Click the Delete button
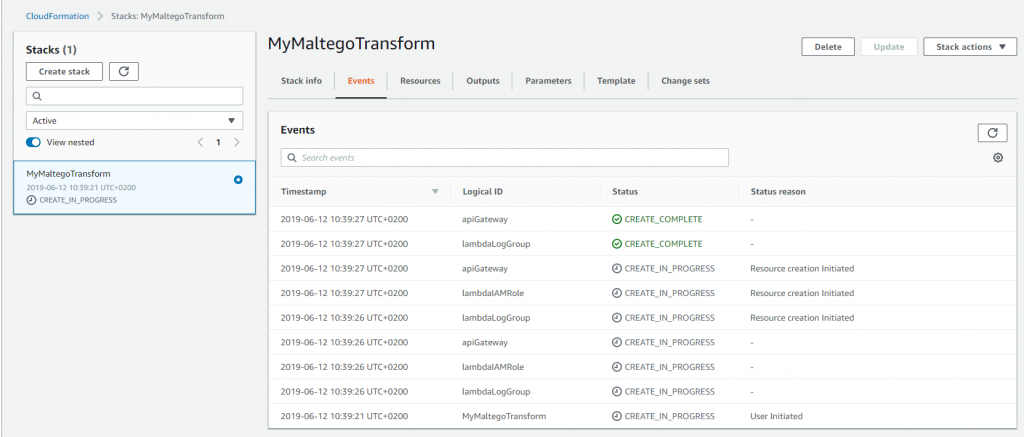Screen dimensions: 1024x437 click(x=828, y=47)
